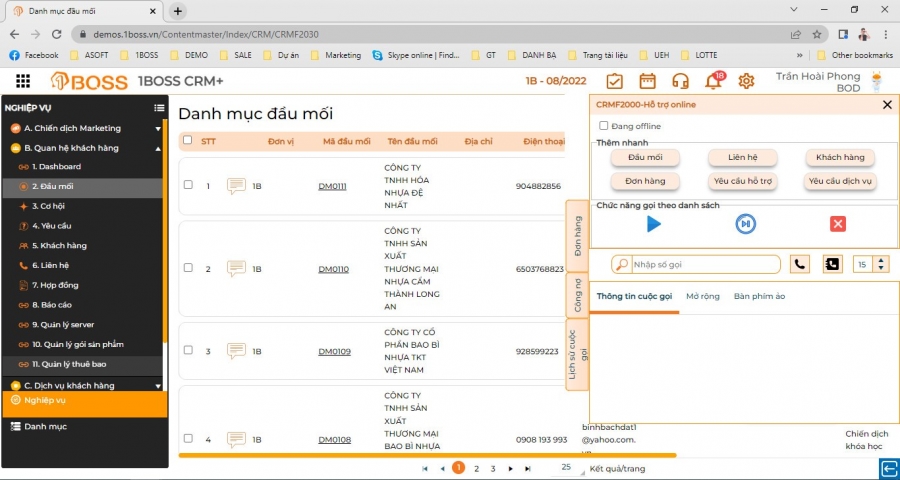Quick add a Khách hàng

(840, 157)
